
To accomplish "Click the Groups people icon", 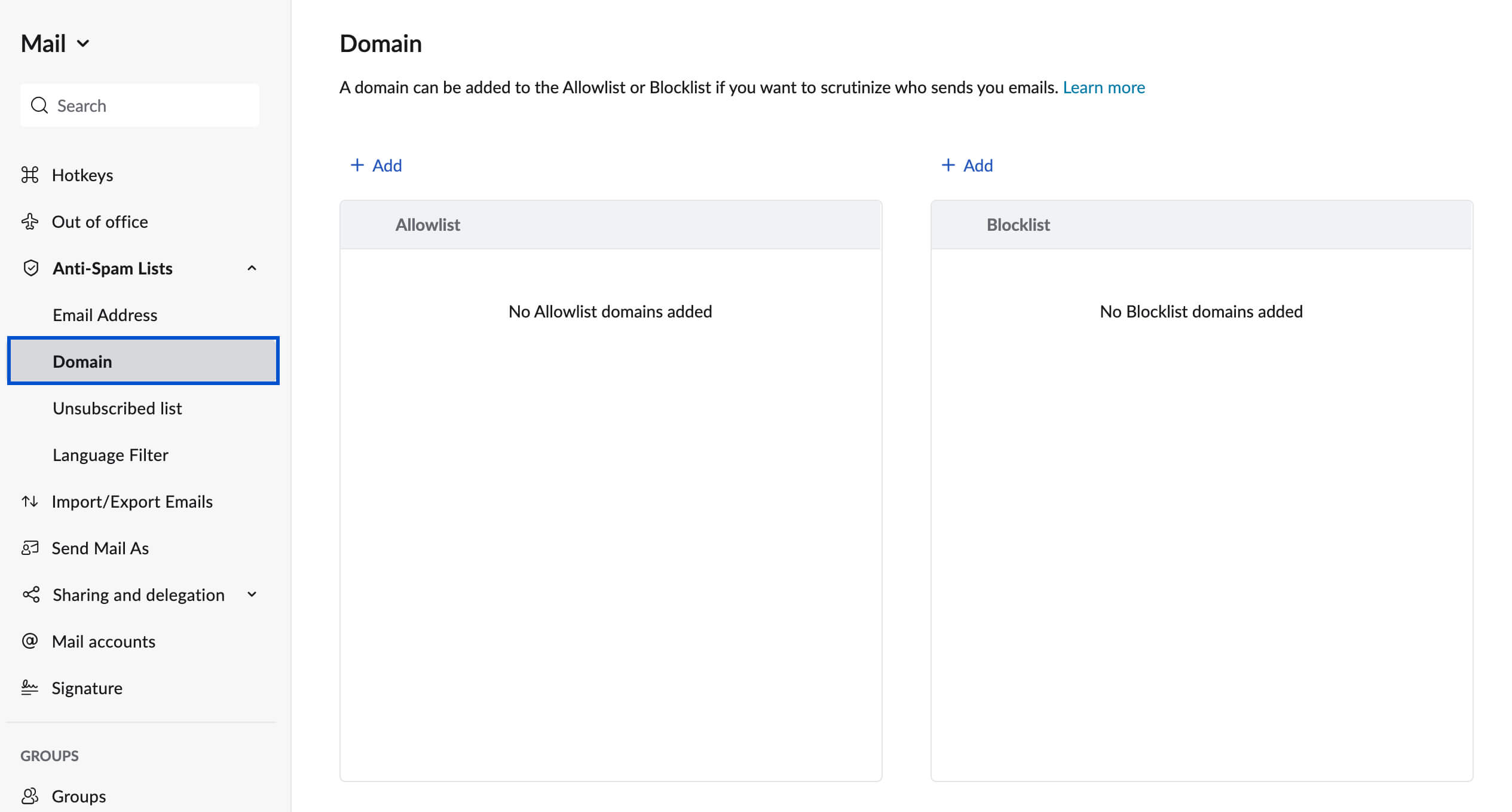I will pyautogui.click(x=31, y=795).
